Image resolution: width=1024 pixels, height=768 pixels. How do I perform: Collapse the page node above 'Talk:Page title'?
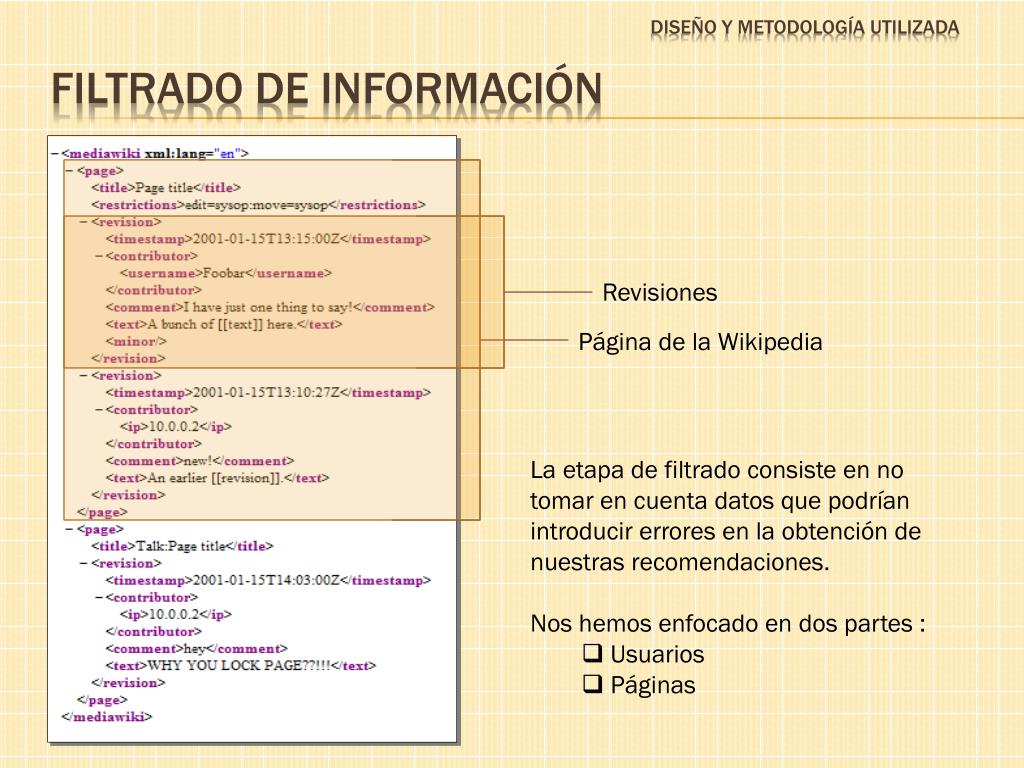(70, 529)
